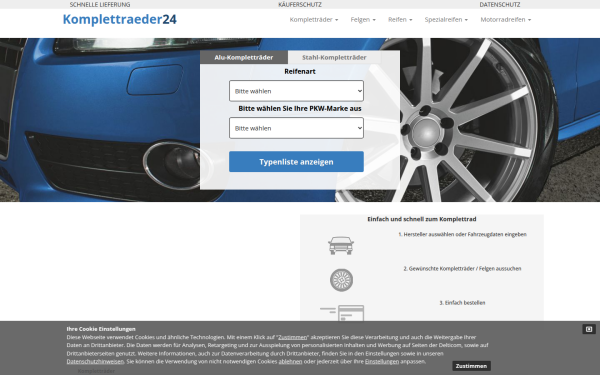
Task: Click the car icon in steps panel
Action: pos(341,246)
